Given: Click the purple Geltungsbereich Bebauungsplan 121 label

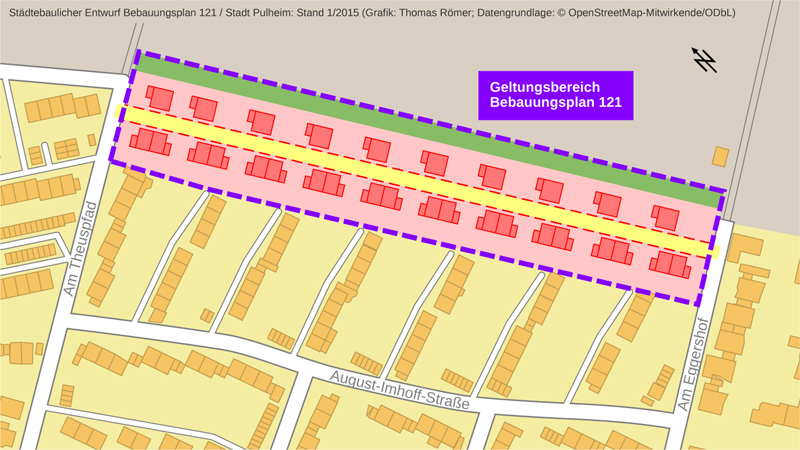Looking at the screenshot, I should pos(556,95).
